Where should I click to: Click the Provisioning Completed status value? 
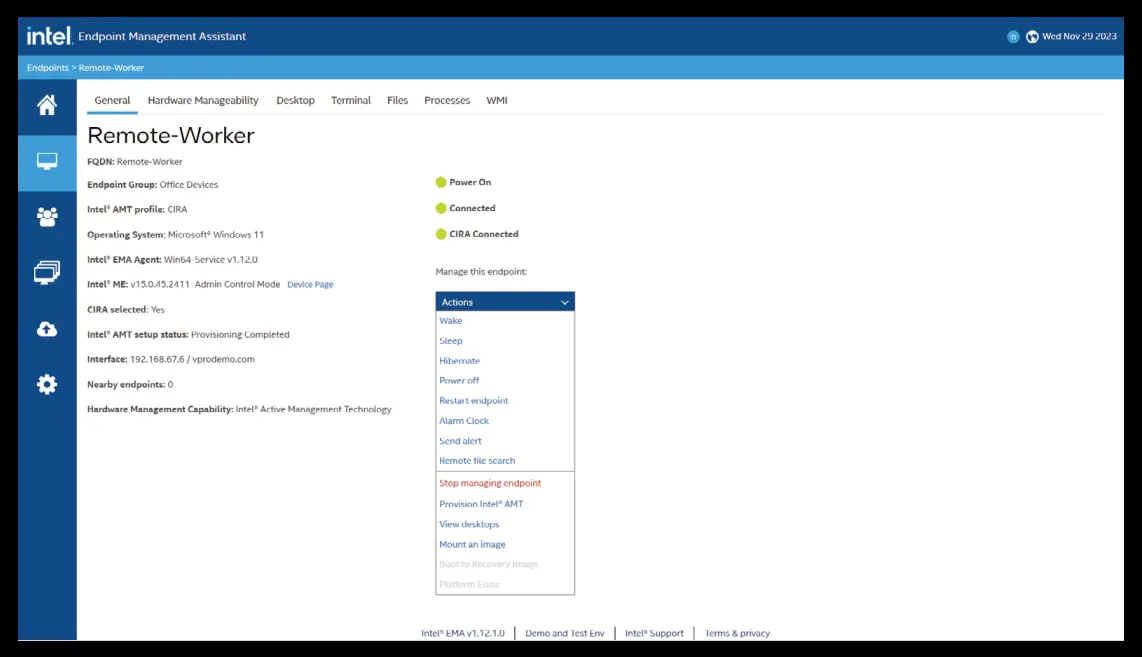point(240,334)
